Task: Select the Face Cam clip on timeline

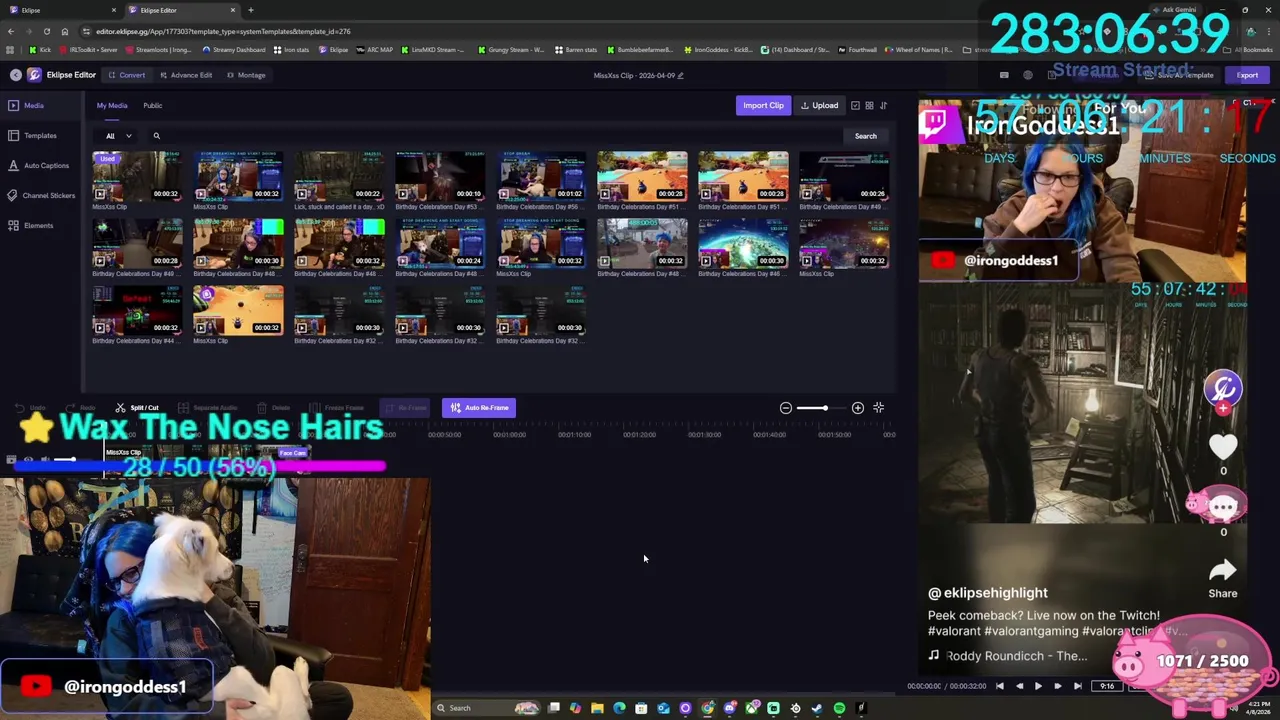Action: [x=293, y=453]
